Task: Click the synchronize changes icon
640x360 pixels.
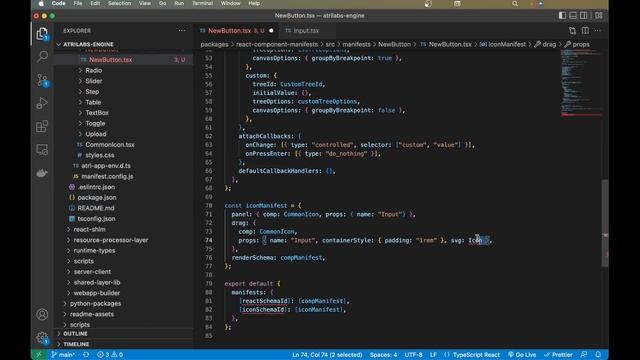Action: pyautogui.click(x=86, y=355)
